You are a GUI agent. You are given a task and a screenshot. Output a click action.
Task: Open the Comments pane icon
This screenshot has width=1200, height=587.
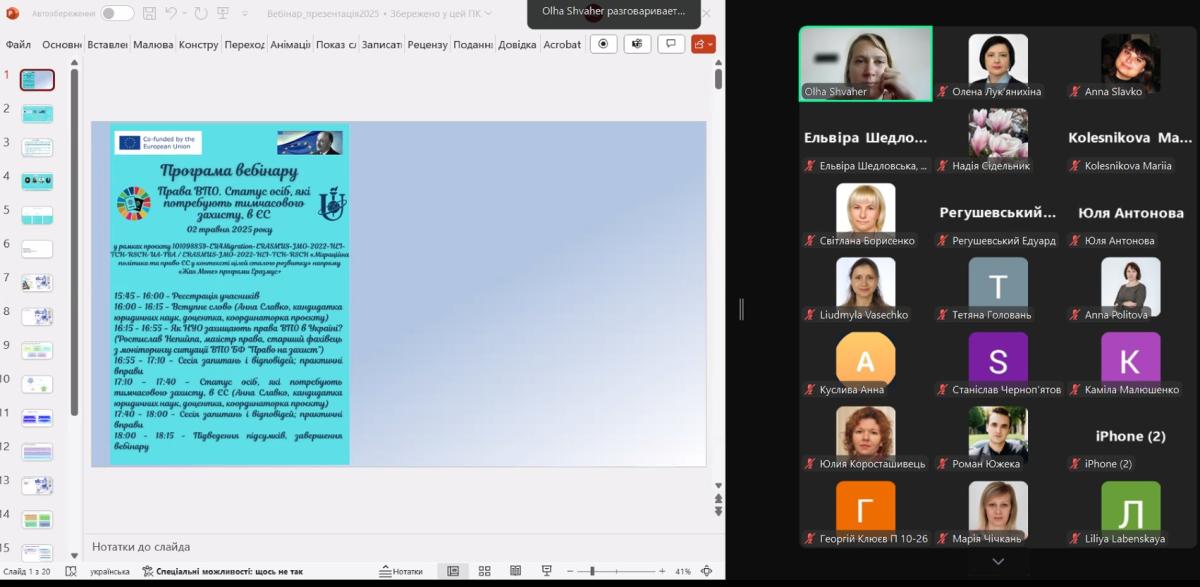[671, 44]
